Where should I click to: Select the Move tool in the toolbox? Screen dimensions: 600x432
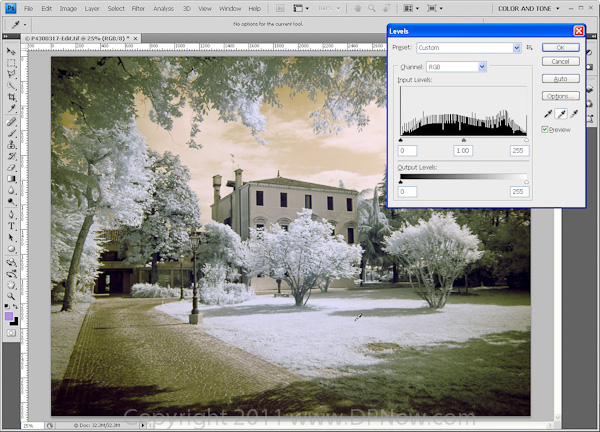click(x=11, y=50)
